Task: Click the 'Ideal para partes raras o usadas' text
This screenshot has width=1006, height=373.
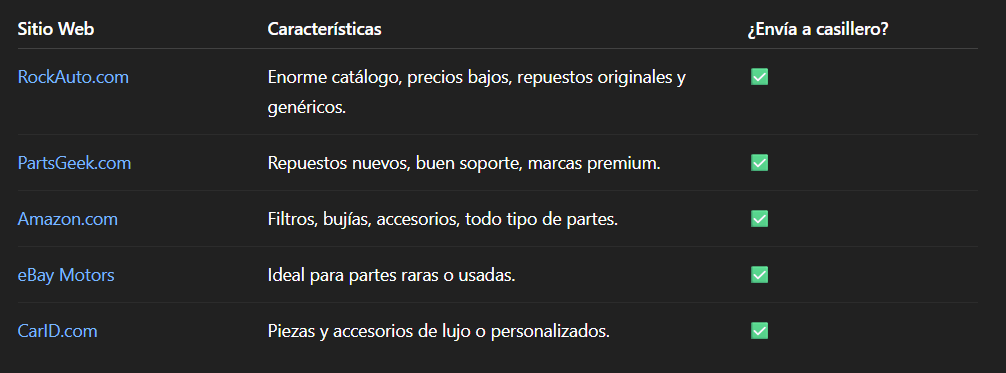Action: tap(391, 275)
